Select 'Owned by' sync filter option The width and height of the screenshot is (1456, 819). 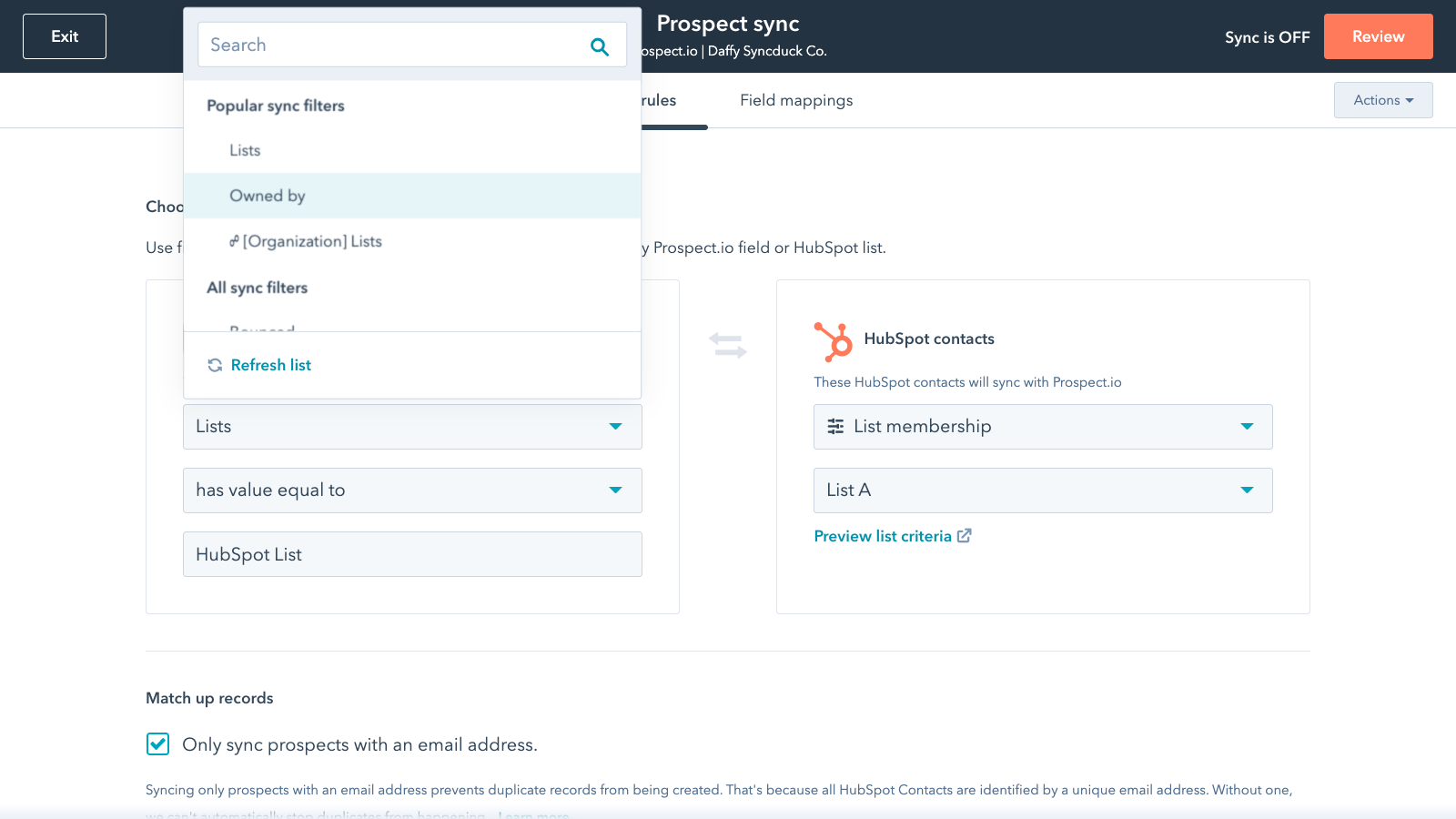coord(268,196)
